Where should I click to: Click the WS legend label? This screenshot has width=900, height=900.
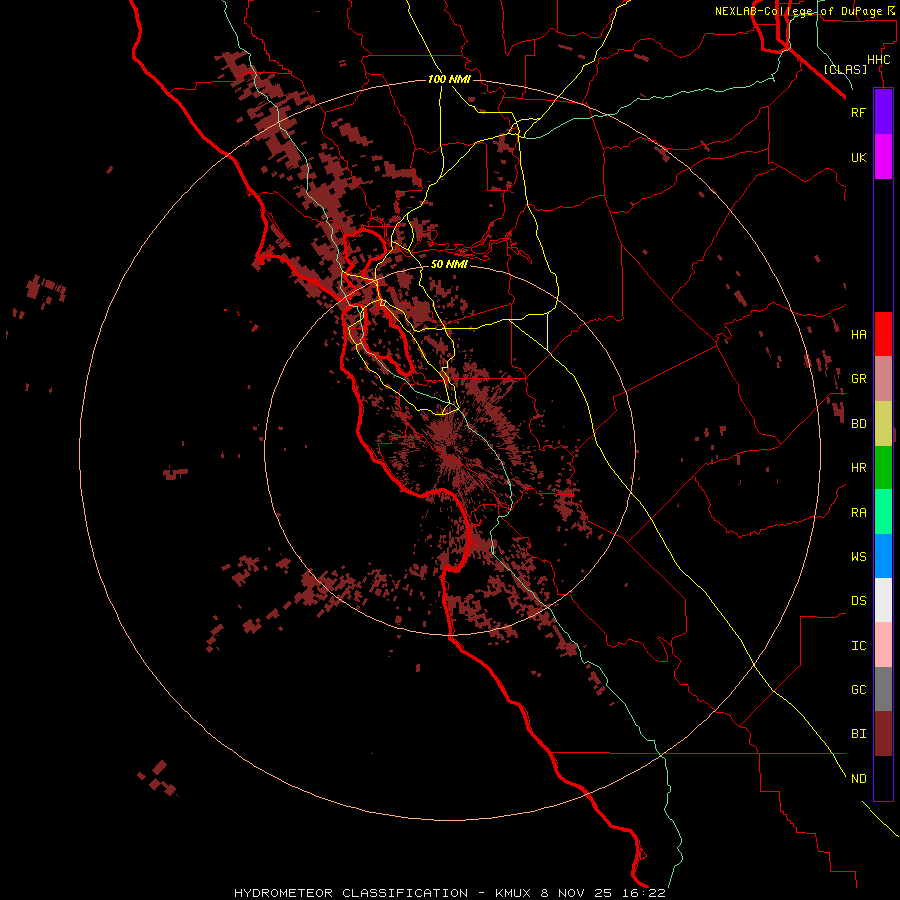(x=858, y=557)
